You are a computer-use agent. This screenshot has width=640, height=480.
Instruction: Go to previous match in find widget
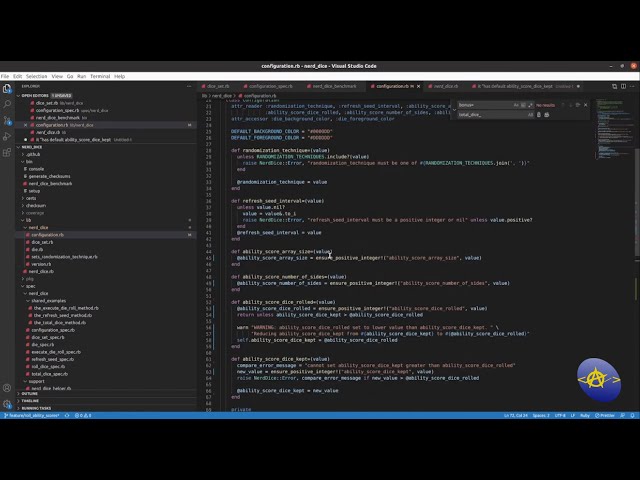[x=563, y=105]
